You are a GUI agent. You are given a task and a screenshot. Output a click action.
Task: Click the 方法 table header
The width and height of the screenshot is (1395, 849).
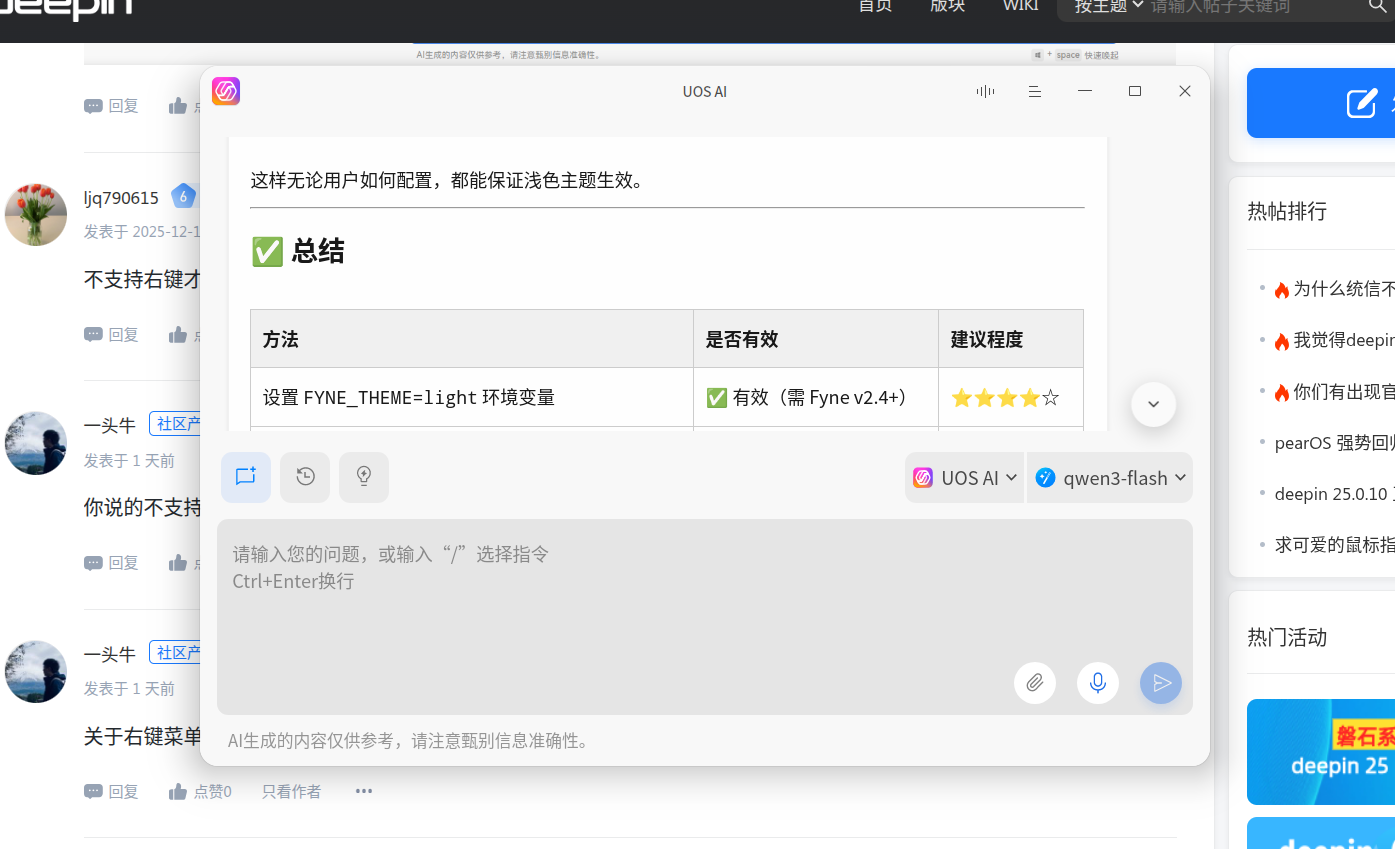472,339
